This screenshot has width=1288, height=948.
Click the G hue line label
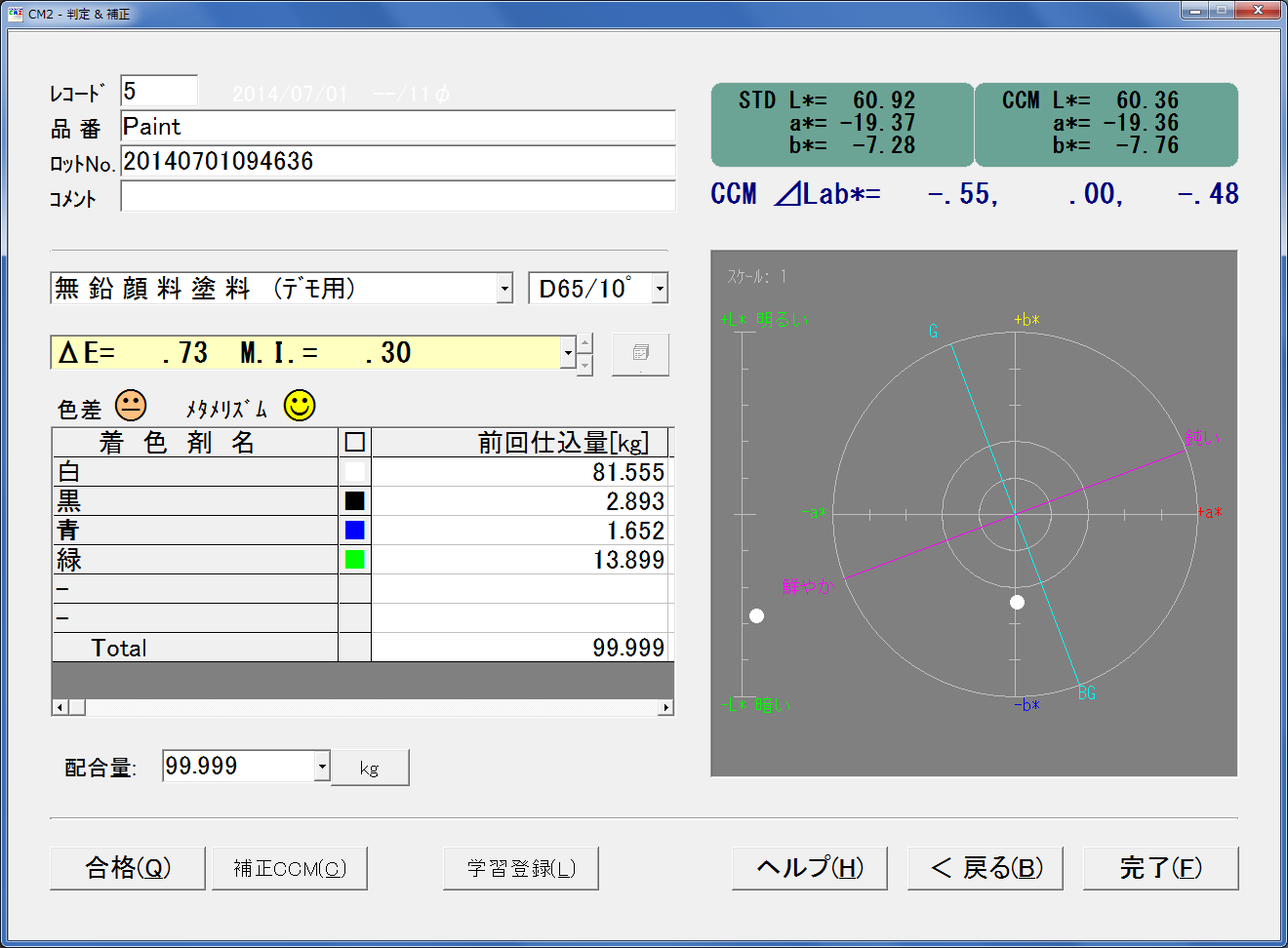(933, 332)
